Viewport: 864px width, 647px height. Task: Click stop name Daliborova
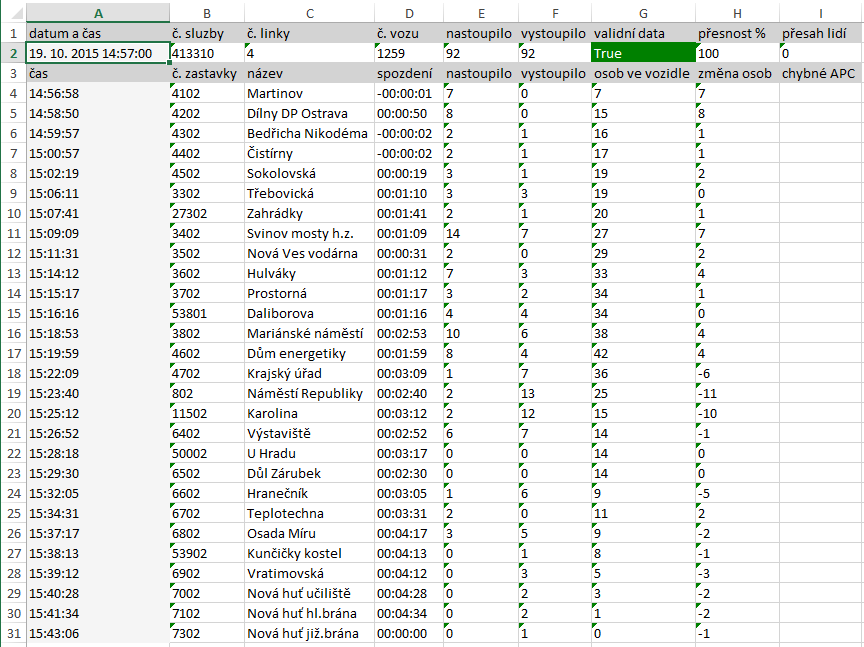pyautogui.click(x=310, y=314)
